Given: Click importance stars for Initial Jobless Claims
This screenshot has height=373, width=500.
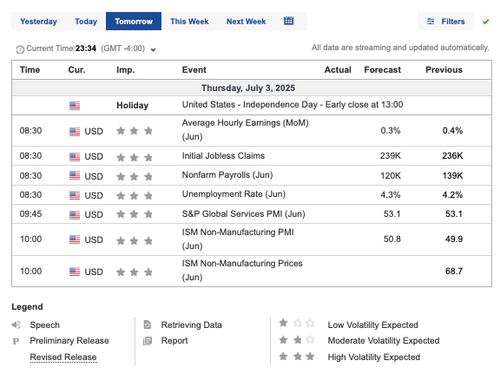Looking at the screenshot, I should [x=134, y=157].
